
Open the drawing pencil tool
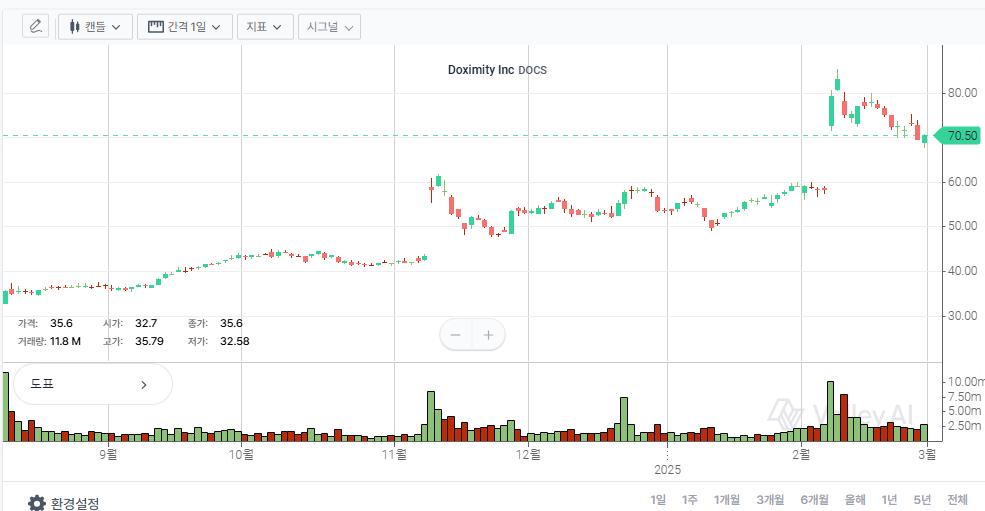coord(35,26)
